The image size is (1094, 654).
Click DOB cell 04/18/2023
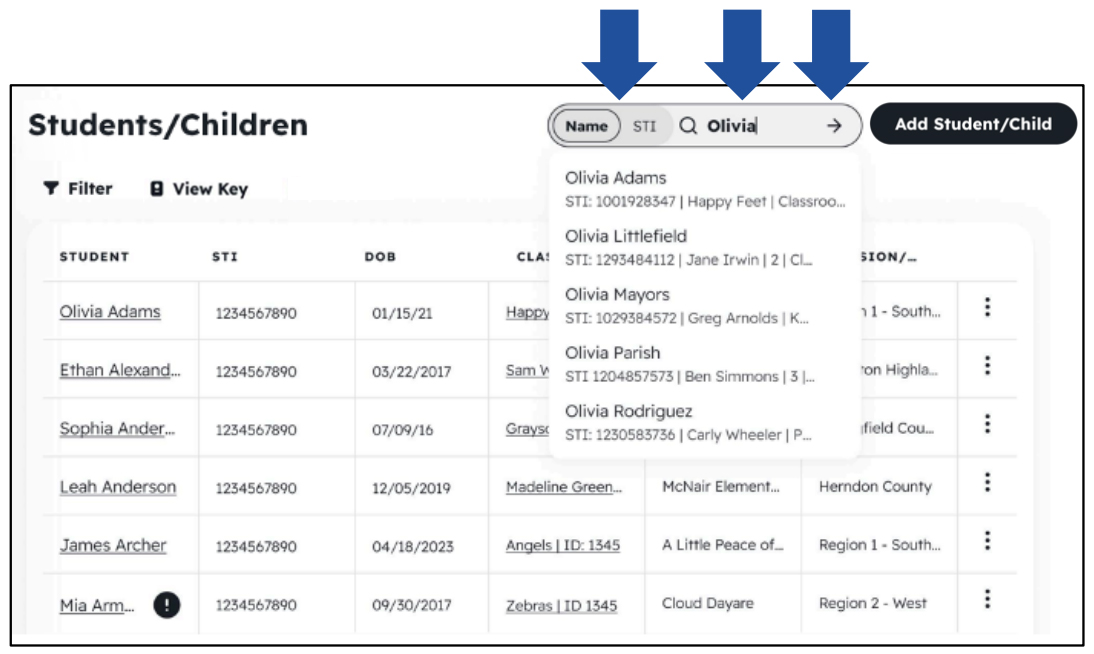pos(412,547)
